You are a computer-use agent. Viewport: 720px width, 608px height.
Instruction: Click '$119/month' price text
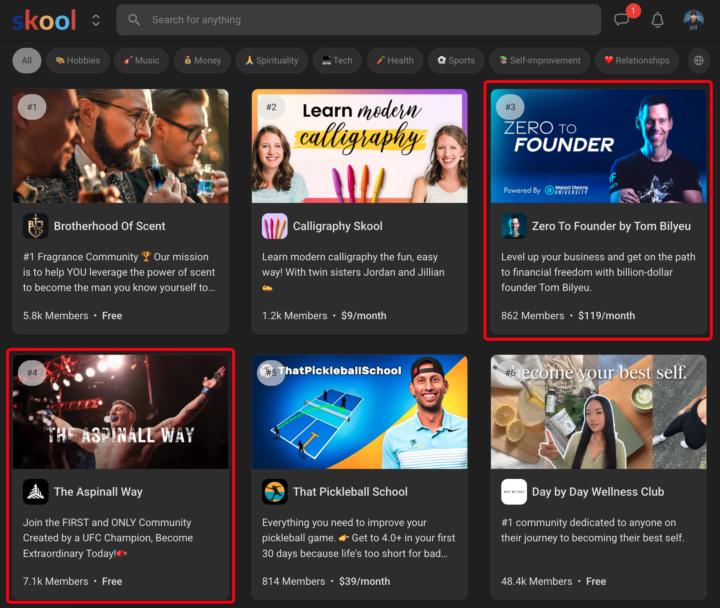coord(607,316)
